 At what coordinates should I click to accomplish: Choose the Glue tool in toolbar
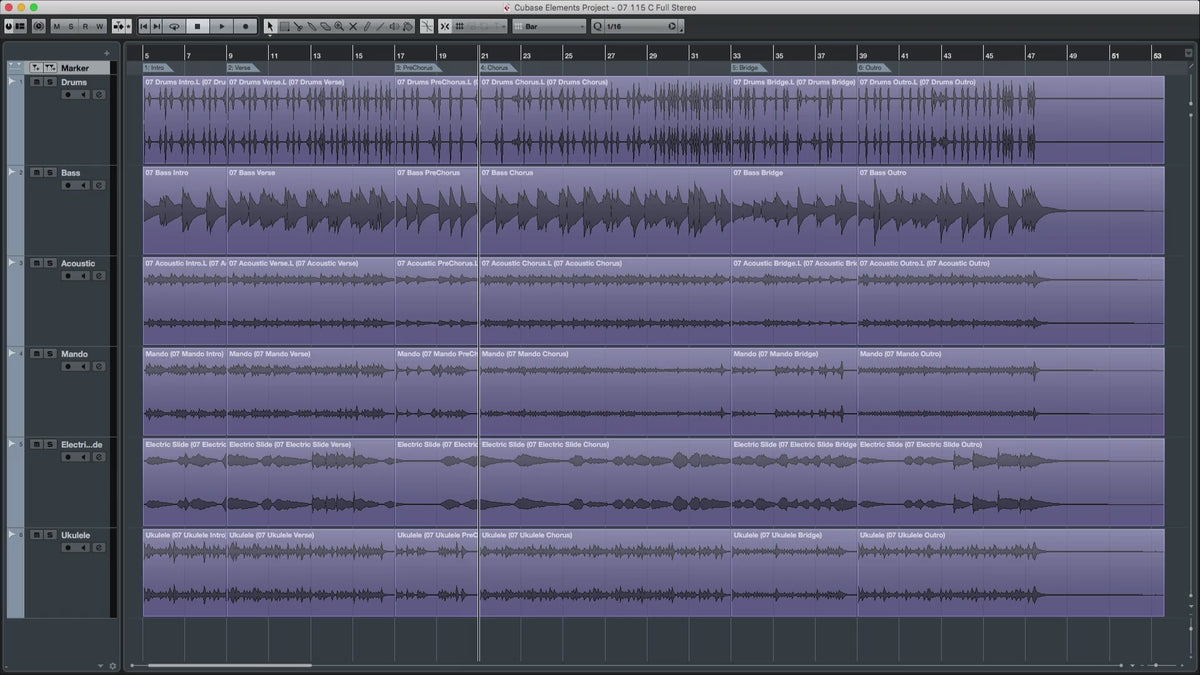click(312, 26)
